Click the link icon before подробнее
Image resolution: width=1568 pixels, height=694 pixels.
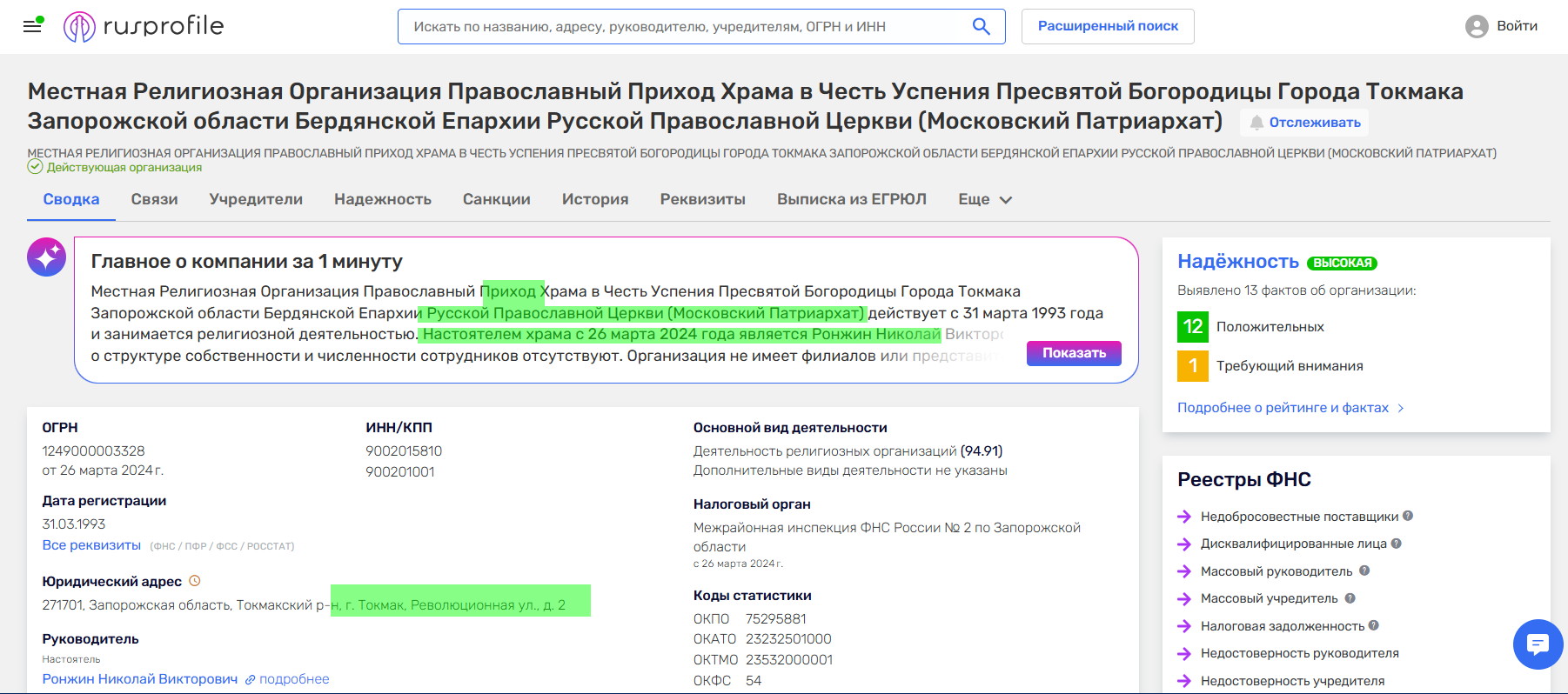pos(251,679)
